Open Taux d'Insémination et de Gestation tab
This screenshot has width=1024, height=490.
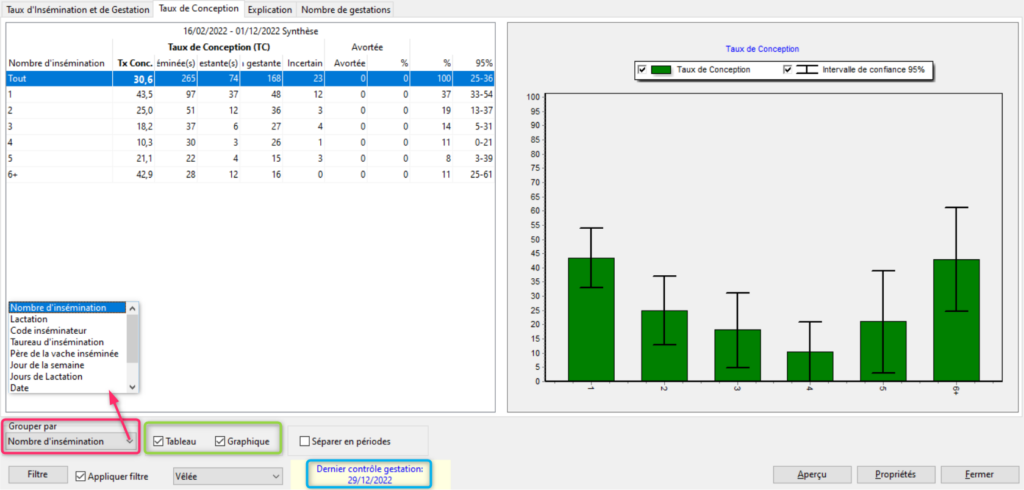(78, 9)
